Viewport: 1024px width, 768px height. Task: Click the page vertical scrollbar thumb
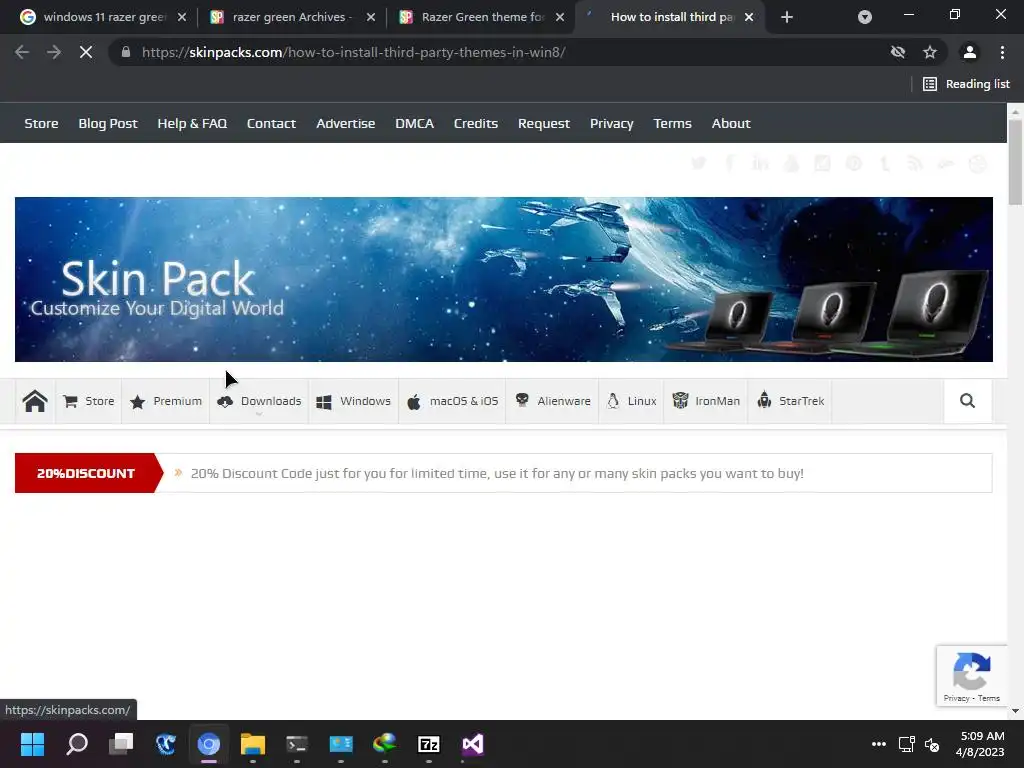(1015, 162)
